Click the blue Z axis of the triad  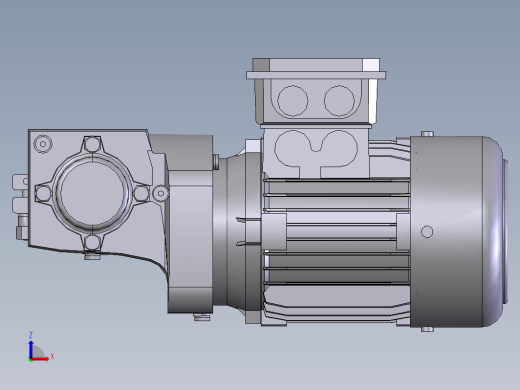click(x=31, y=349)
